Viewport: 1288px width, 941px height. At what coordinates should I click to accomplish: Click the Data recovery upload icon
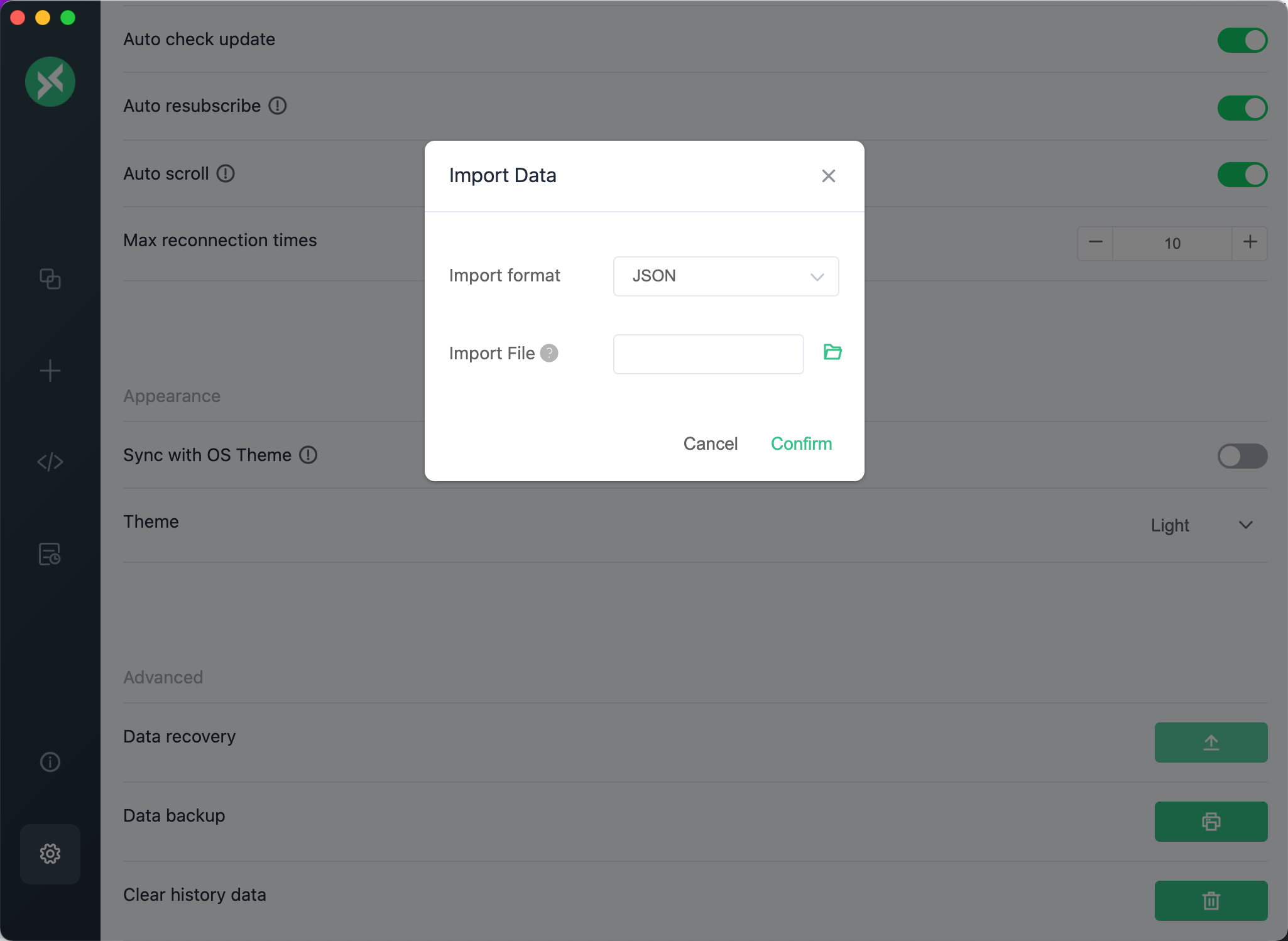click(1211, 742)
